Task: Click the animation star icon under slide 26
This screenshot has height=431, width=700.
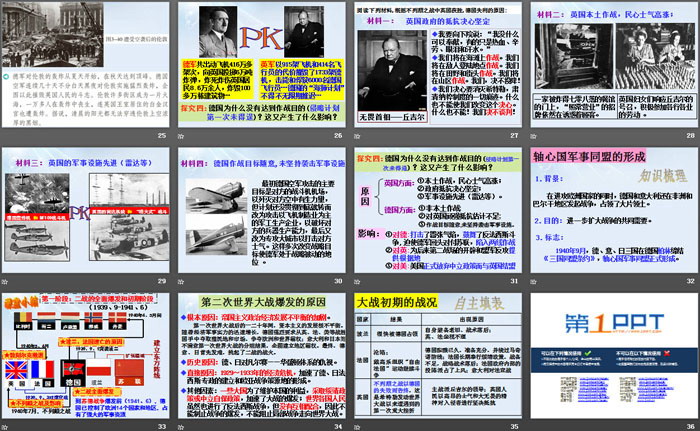Action: [x=181, y=136]
